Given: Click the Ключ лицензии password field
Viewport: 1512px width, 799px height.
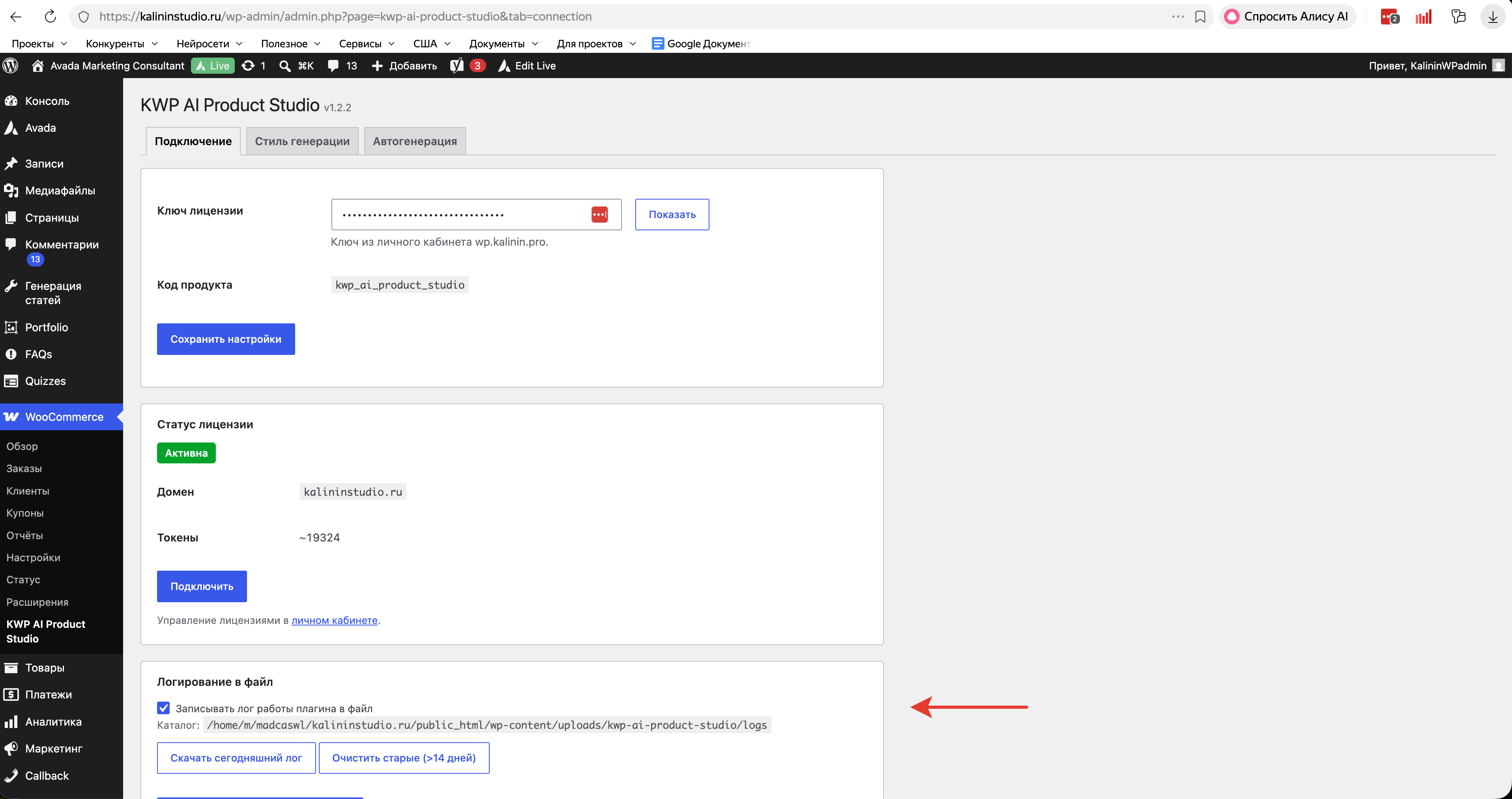Looking at the screenshot, I should pyautogui.click(x=476, y=215).
